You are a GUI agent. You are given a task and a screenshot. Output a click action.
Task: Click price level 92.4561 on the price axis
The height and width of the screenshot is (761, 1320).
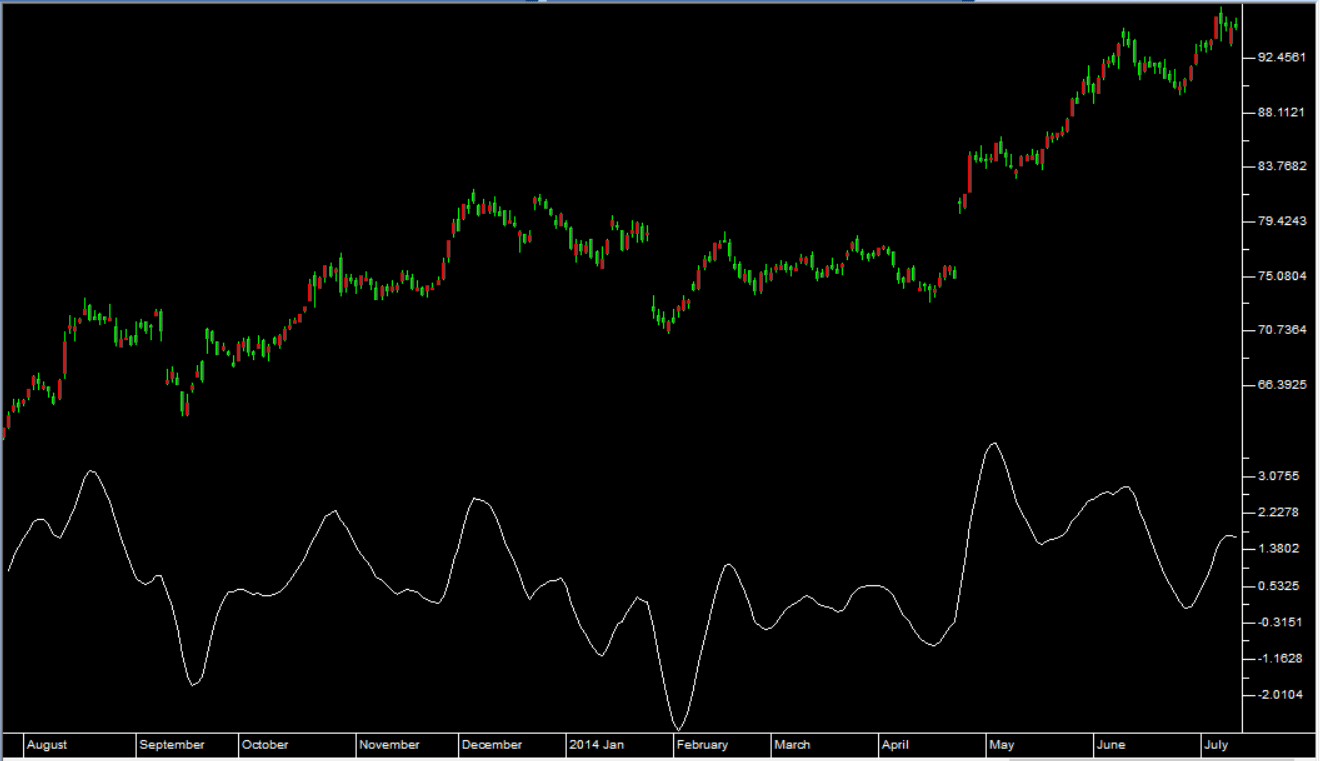click(x=1281, y=58)
